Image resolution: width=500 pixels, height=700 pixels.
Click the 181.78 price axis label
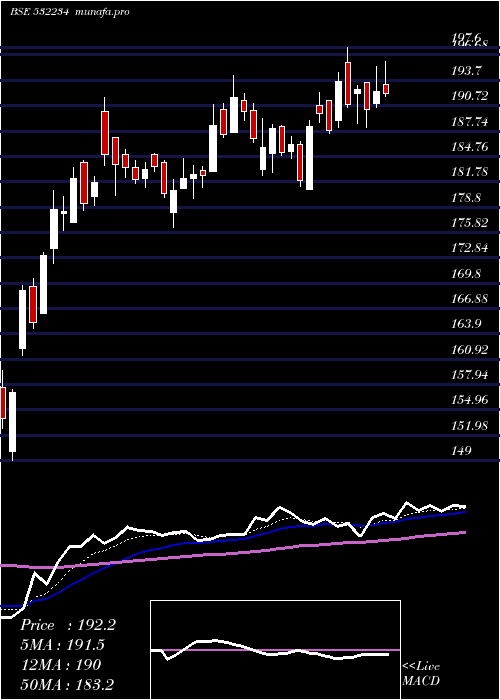(470, 172)
